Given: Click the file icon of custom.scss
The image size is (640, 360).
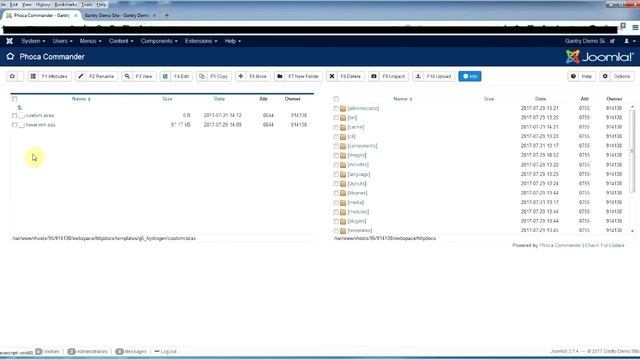Looking at the screenshot, I should click(22, 116).
